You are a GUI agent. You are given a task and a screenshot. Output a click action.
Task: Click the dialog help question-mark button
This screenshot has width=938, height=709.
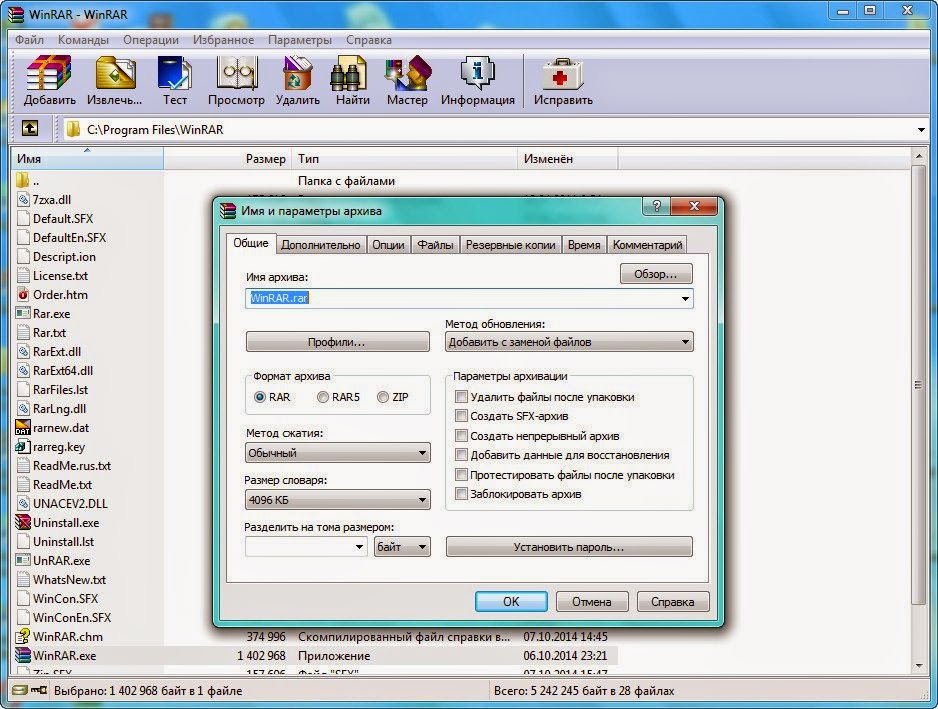click(x=656, y=206)
